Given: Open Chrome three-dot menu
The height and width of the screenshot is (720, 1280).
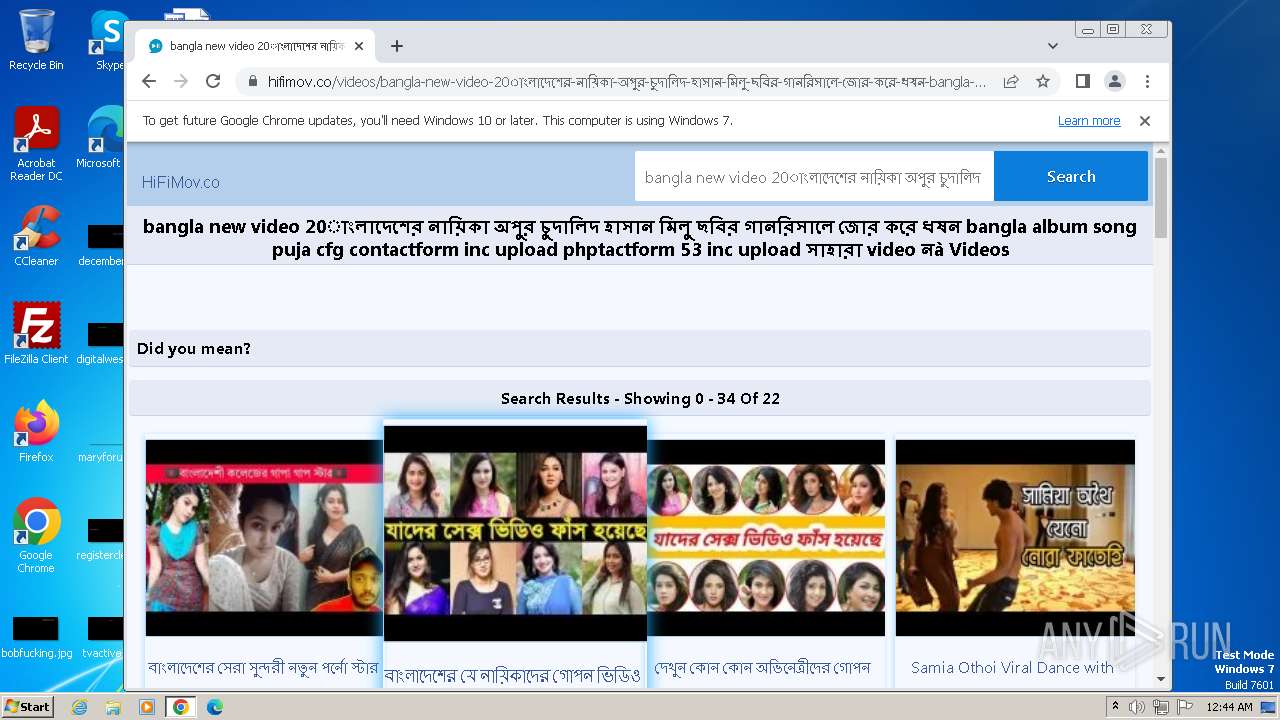Looking at the screenshot, I should [x=1147, y=81].
